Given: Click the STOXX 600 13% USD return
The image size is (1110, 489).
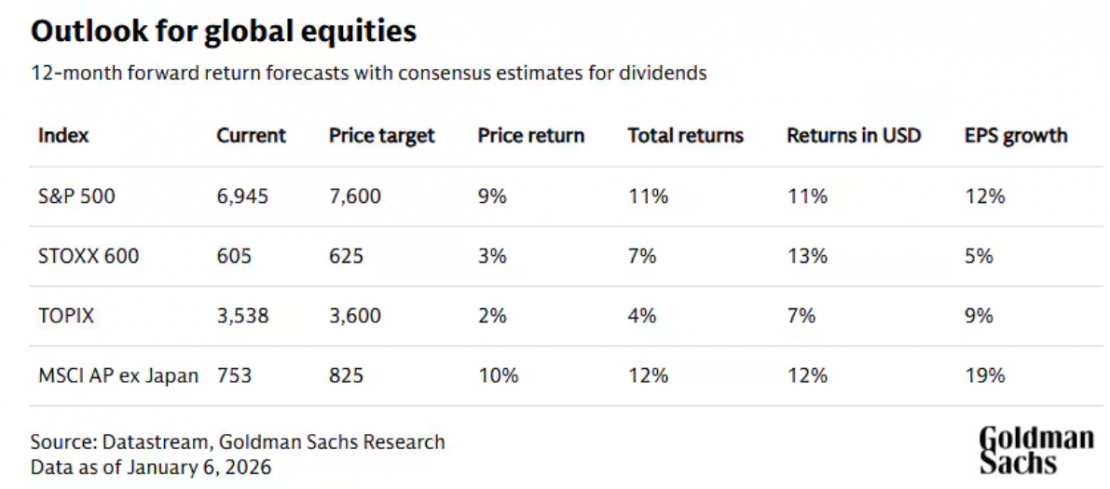Looking at the screenshot, I should pyautogui.click(x=807, y=256).
